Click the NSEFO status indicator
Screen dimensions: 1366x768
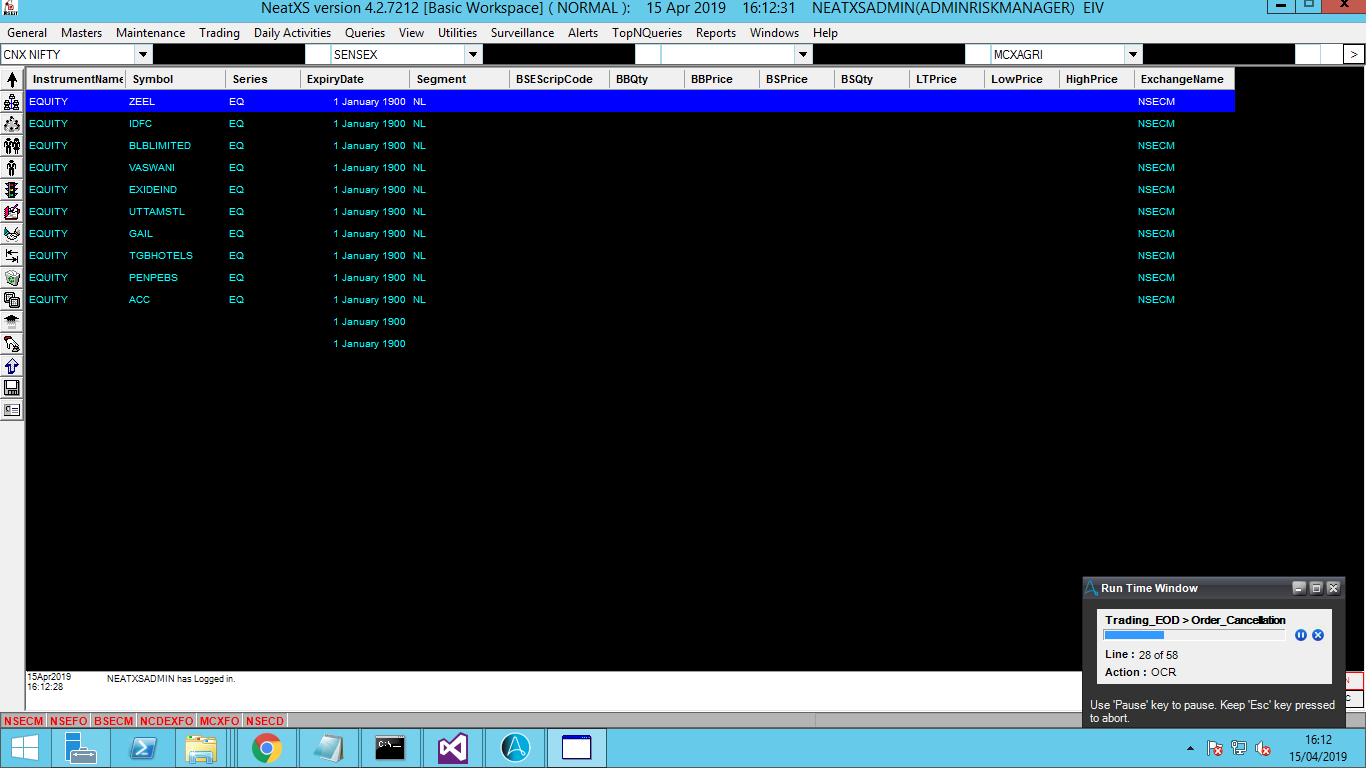69,721
